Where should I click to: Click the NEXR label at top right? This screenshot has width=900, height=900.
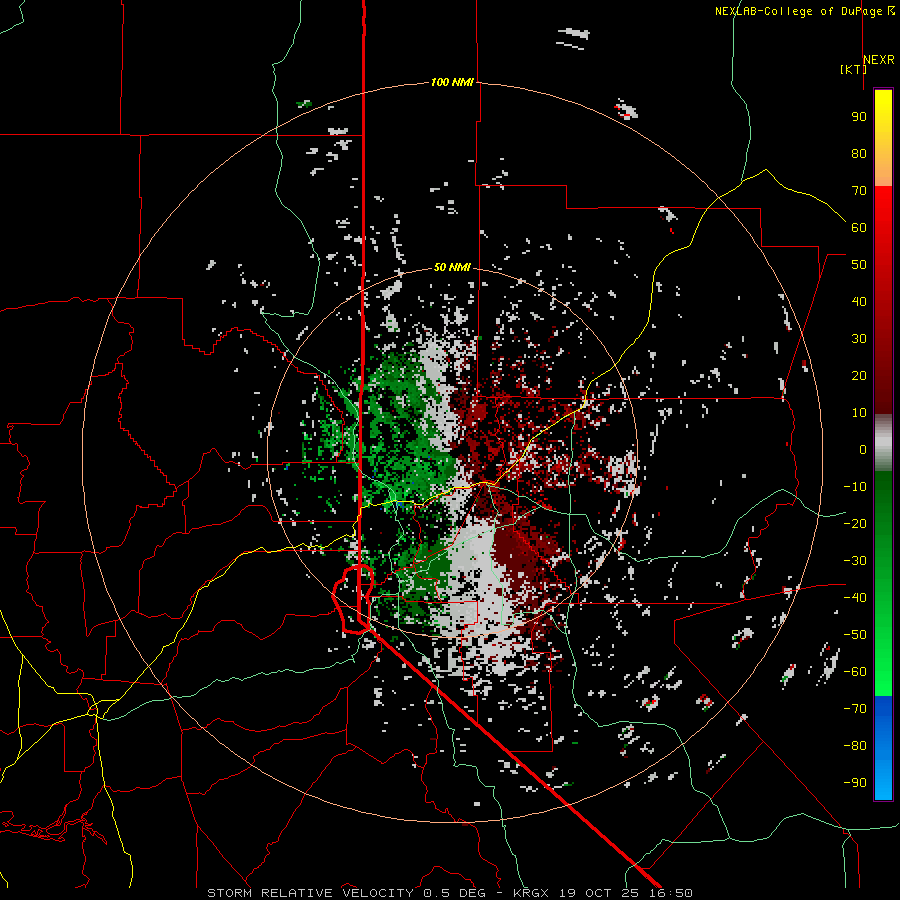[879, 60]
